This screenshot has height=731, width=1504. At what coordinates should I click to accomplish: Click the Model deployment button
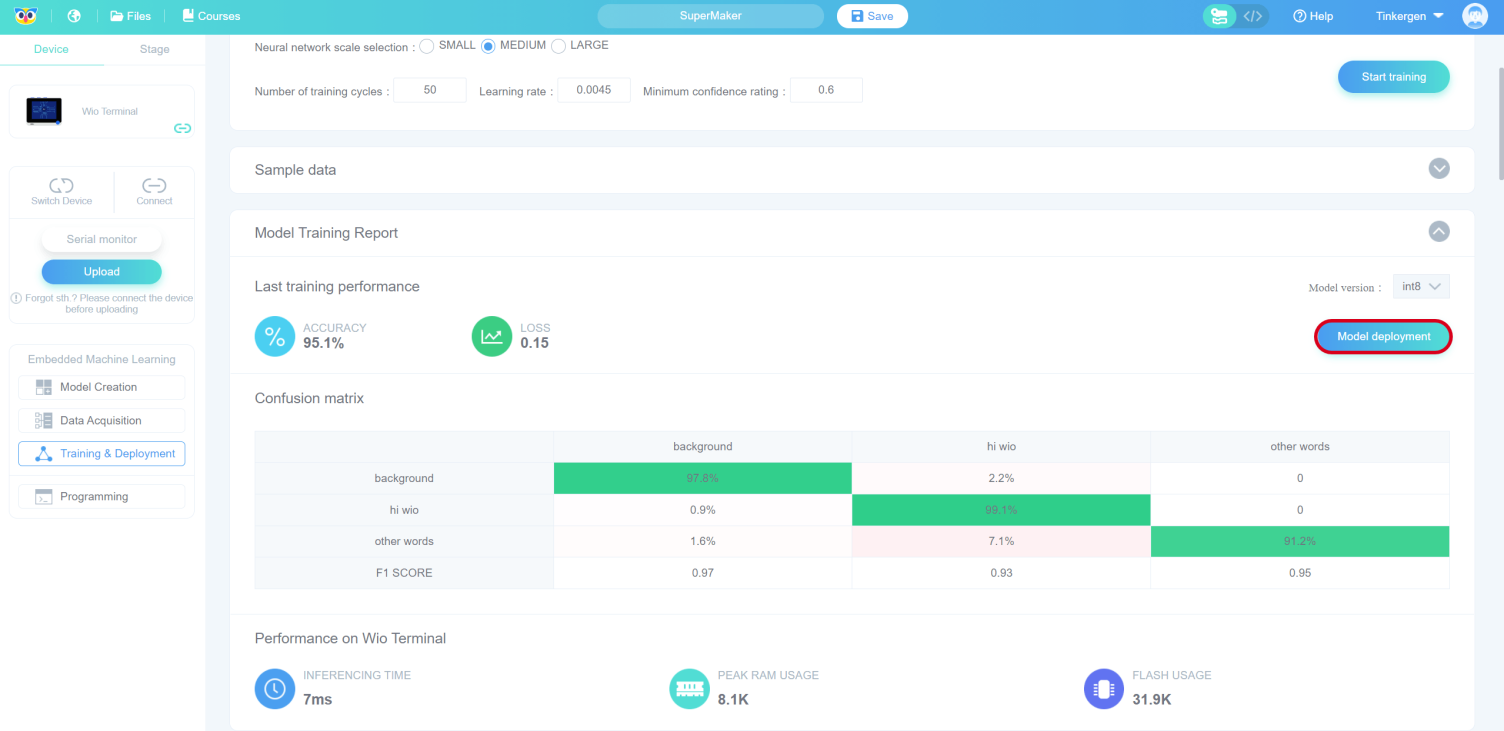point(1383,337)
